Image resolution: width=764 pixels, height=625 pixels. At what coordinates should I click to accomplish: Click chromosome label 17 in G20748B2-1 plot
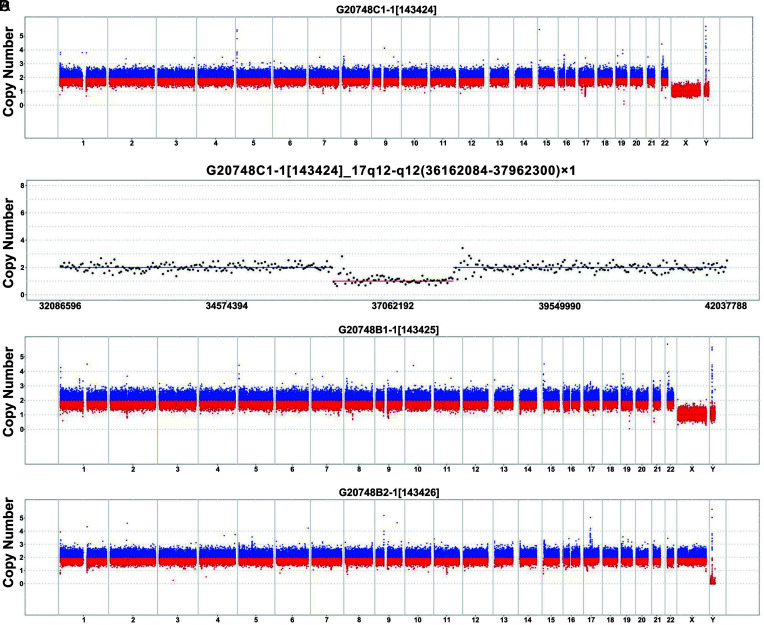click(591, 620)
